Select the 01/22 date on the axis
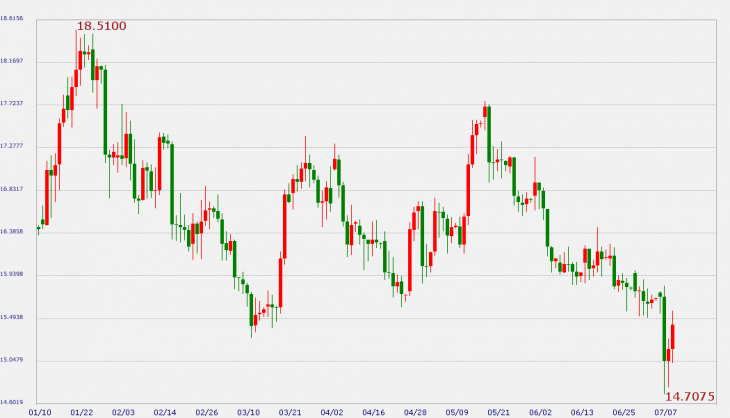The height and width of the screenshot is (418, 730). point(82,411)
